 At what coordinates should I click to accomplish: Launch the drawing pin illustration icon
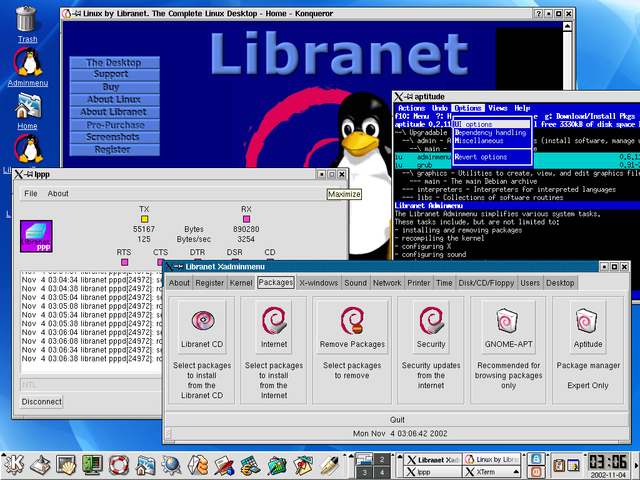tap(303, 465)
